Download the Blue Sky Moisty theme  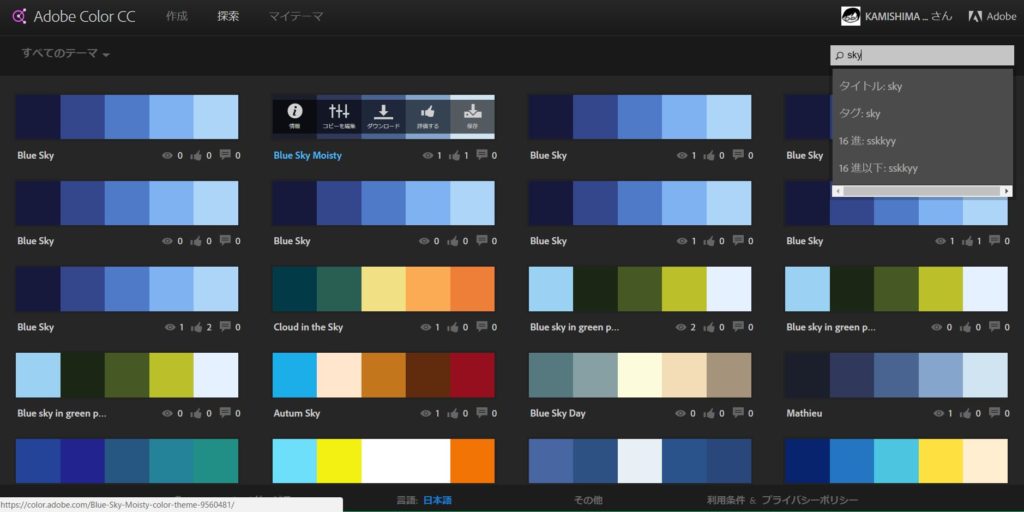click(x=383, y=115)
